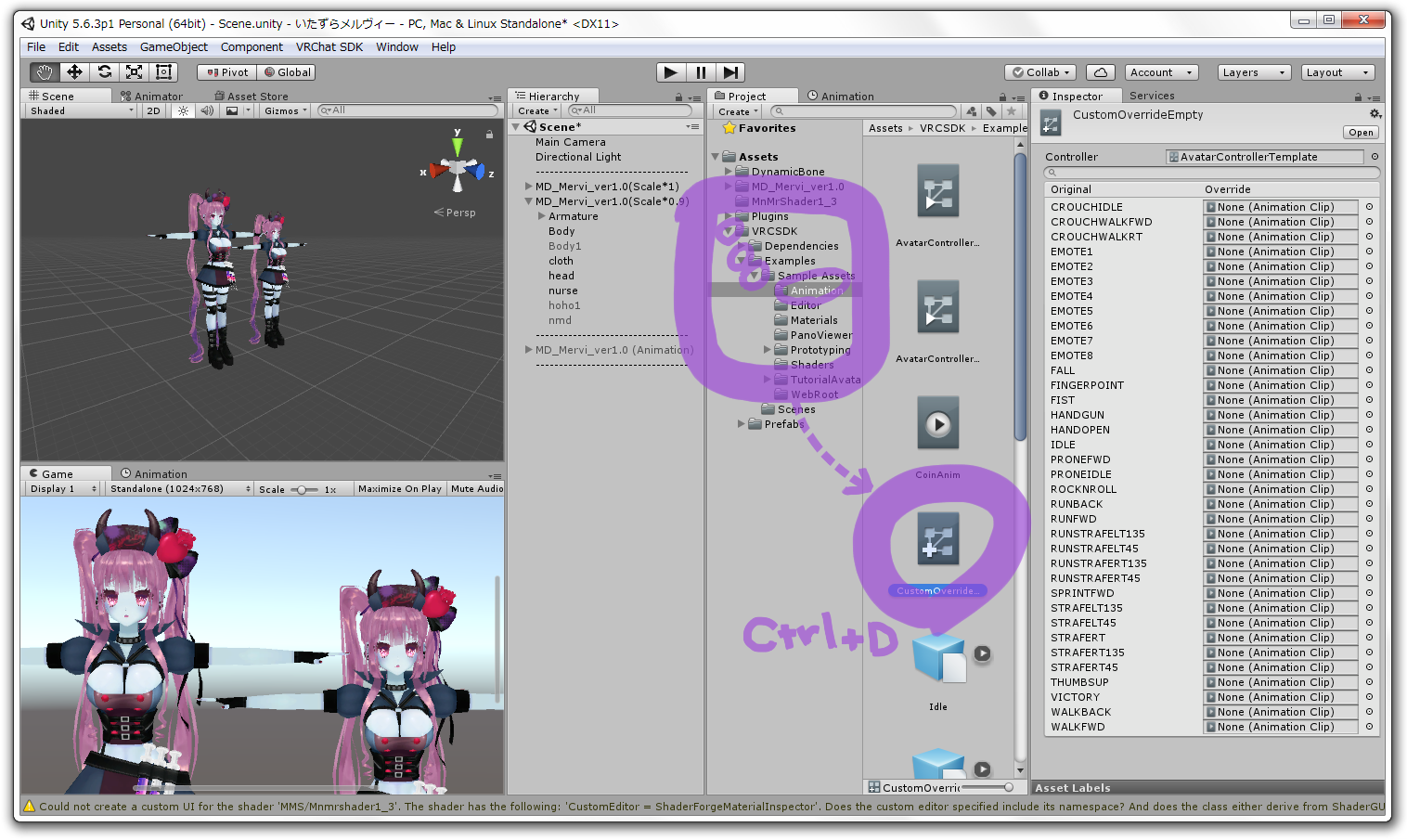Open the Shaded draw mode dropdown
The height and width of the screenshot is (840, 1407).
pyautogui.click(x=82, y=110)
